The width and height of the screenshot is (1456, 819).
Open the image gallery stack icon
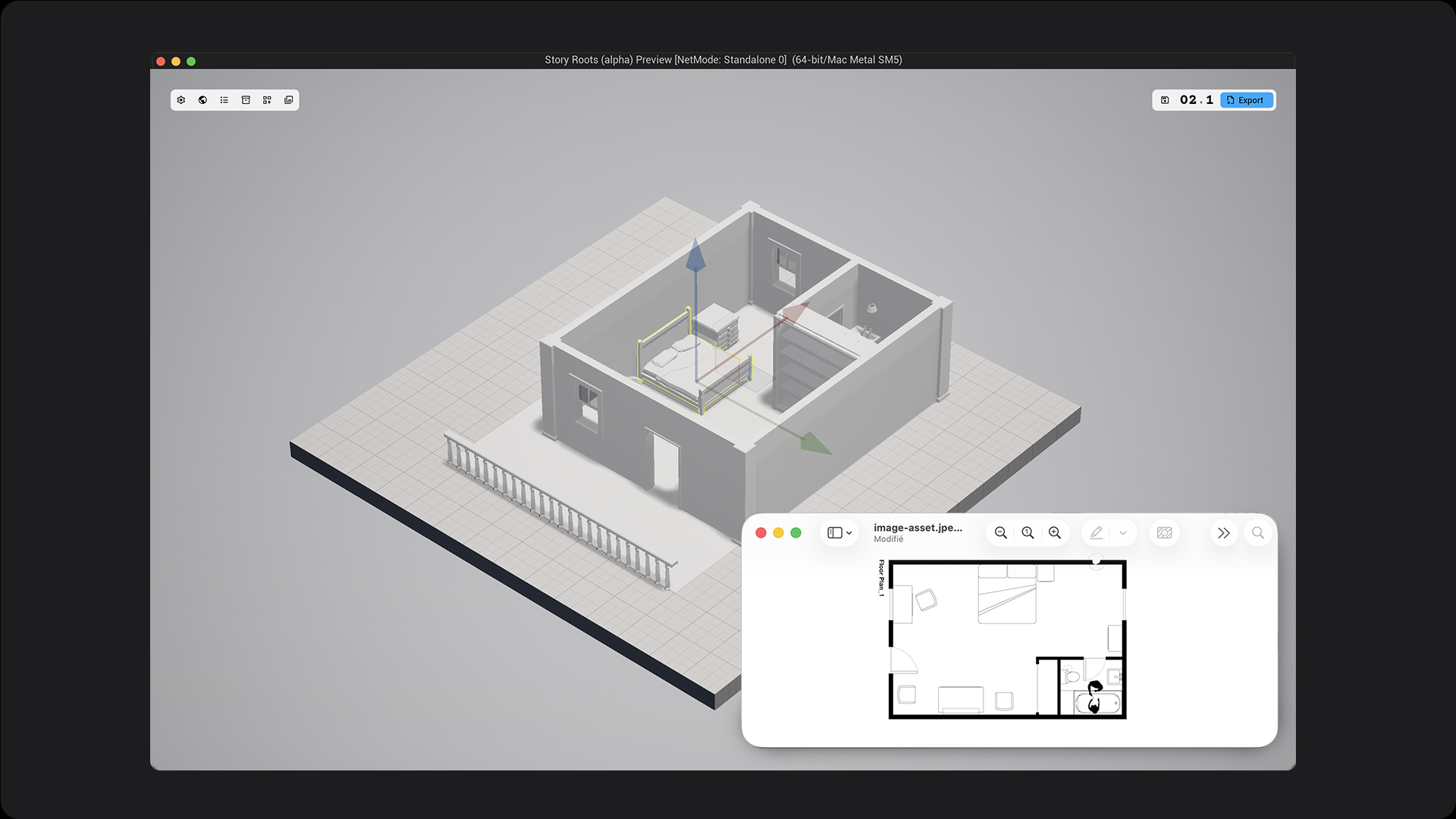(x=289, y=100)
